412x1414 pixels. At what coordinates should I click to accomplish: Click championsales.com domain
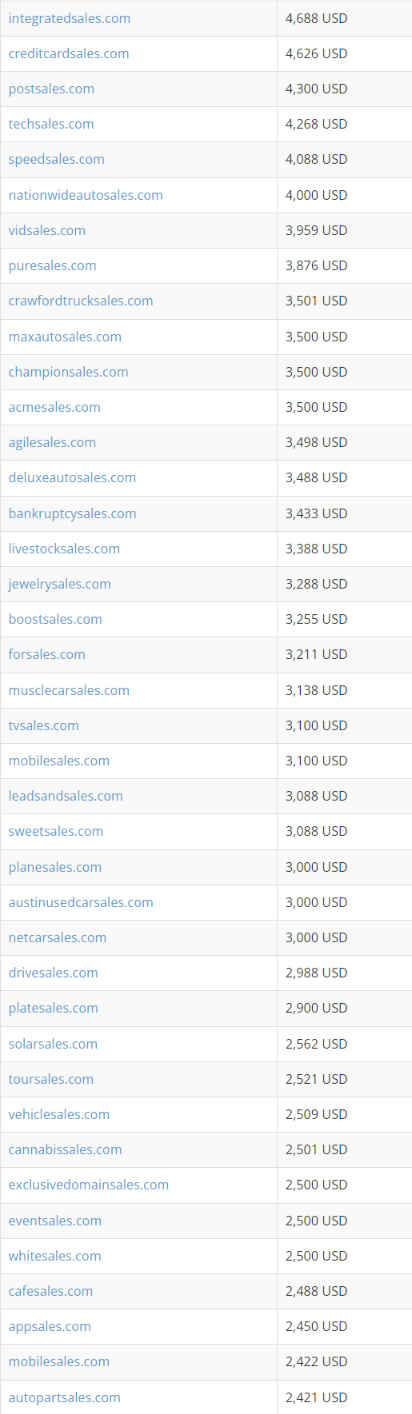(x=68, y=372)
